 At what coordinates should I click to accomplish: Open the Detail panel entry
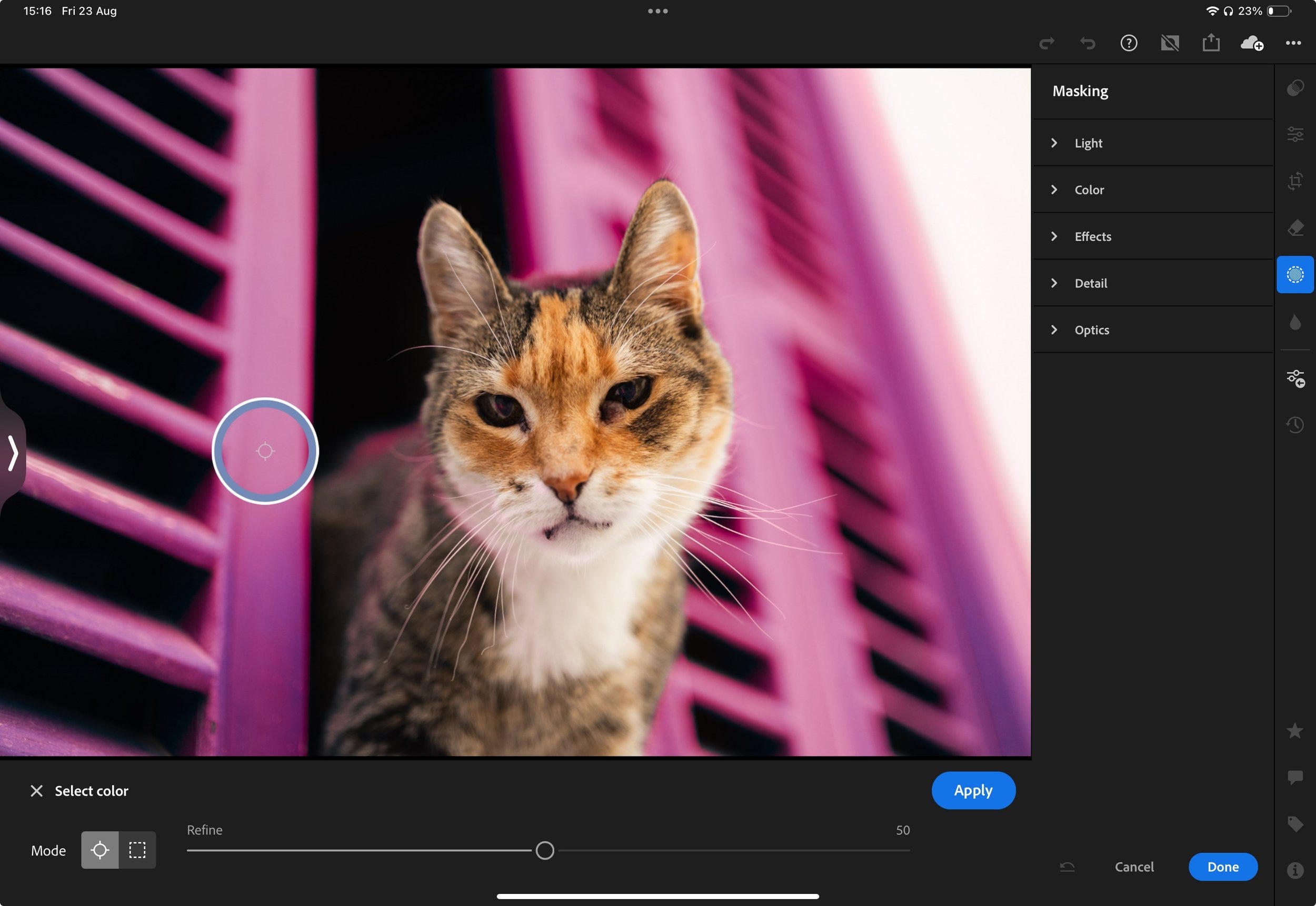coord(1090,283)
